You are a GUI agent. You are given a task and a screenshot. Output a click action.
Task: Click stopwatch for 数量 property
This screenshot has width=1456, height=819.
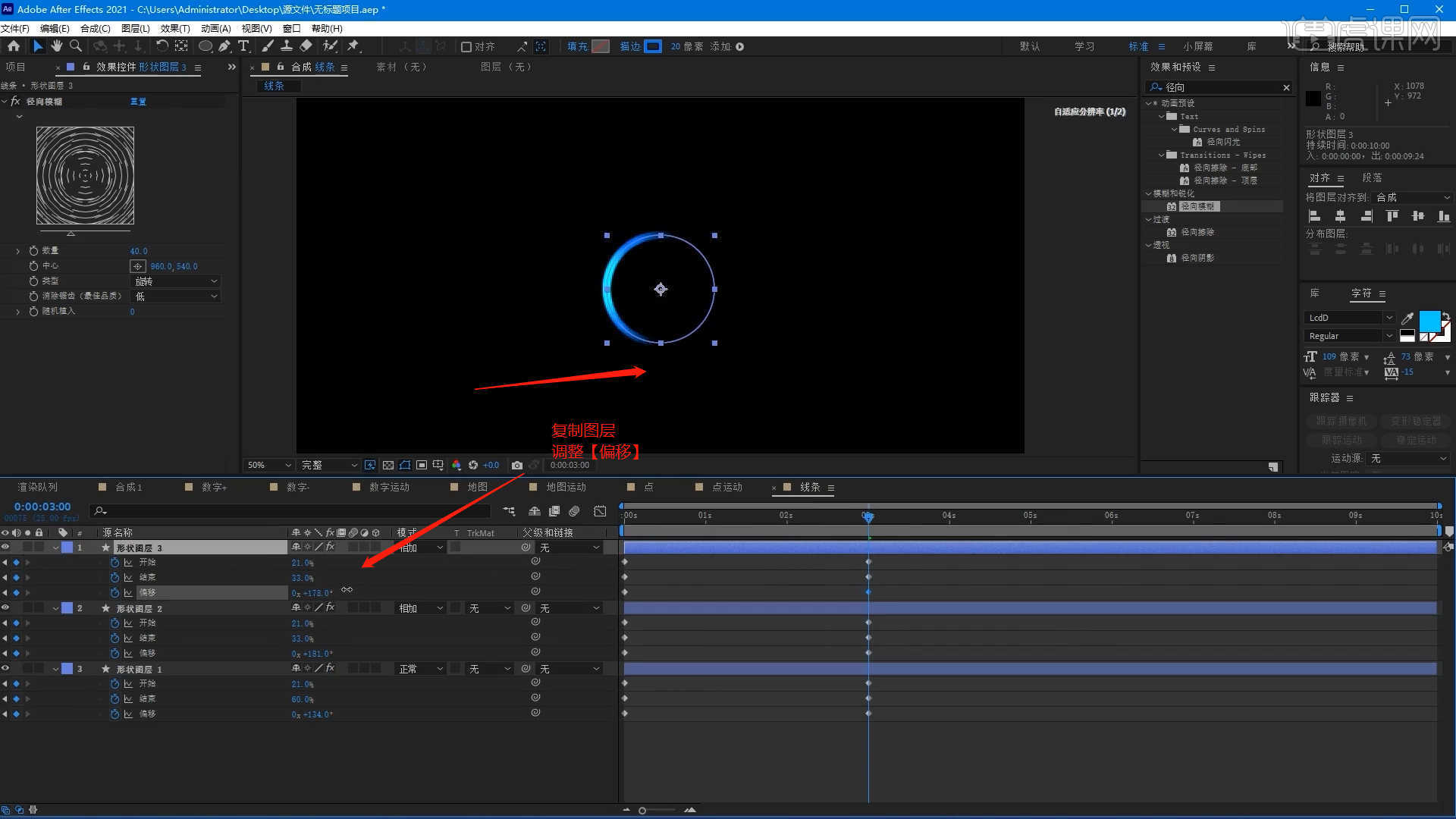coord(33,250)
